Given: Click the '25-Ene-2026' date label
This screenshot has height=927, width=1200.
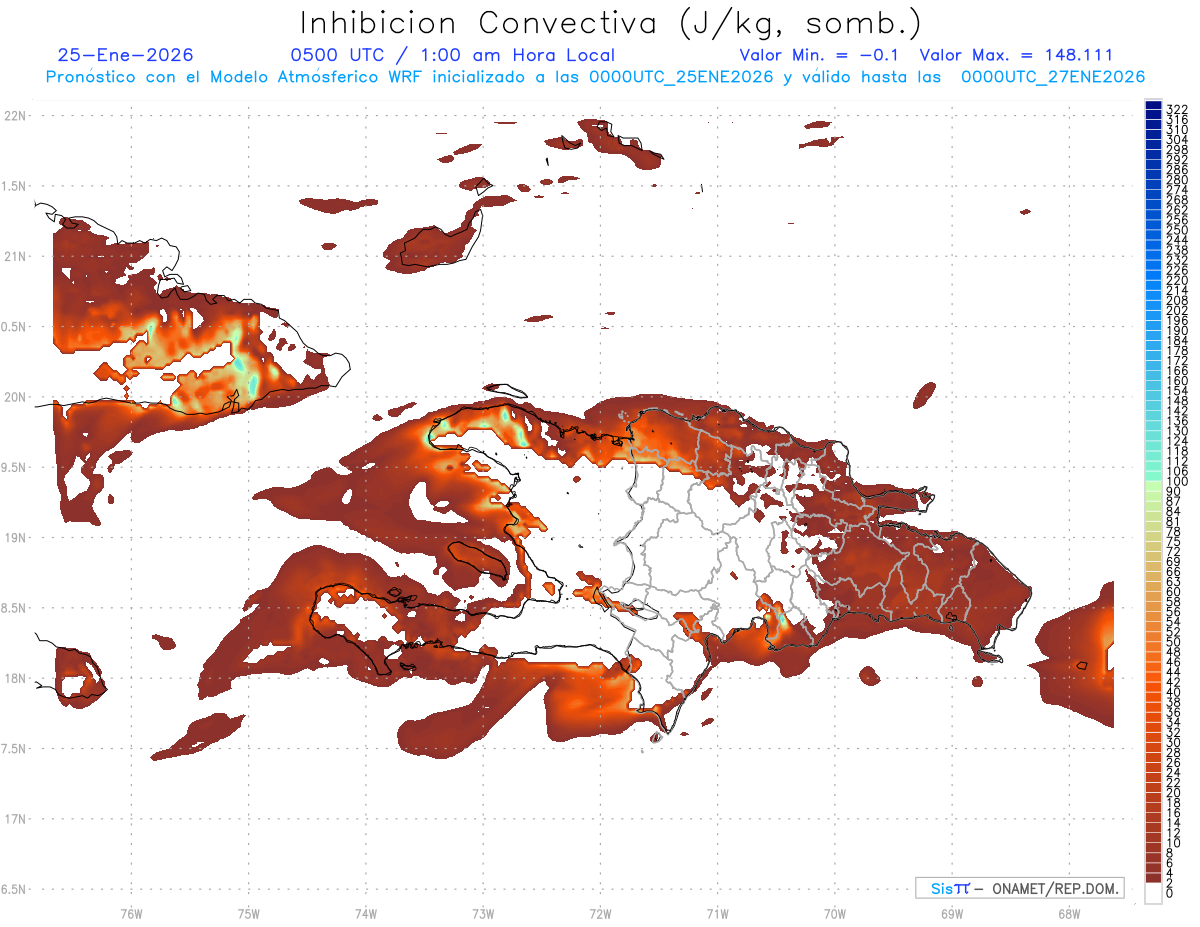Looking at the screenshot, I should [x=126, y=55].
